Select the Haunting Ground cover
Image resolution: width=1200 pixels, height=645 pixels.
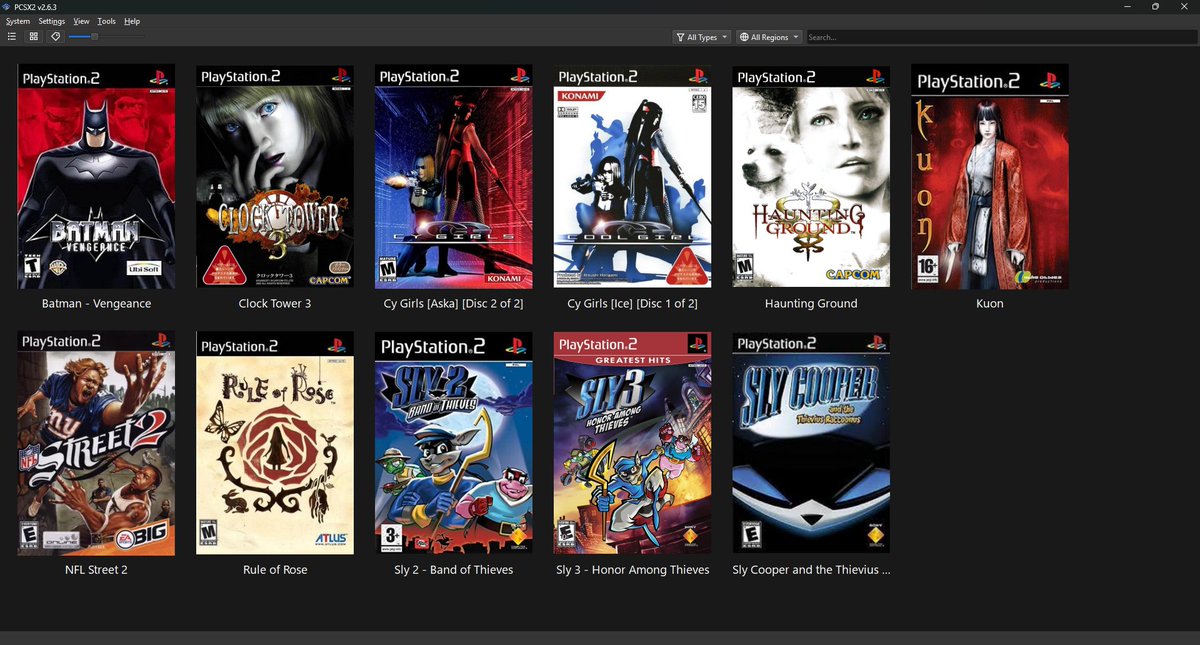pos(811,177)
